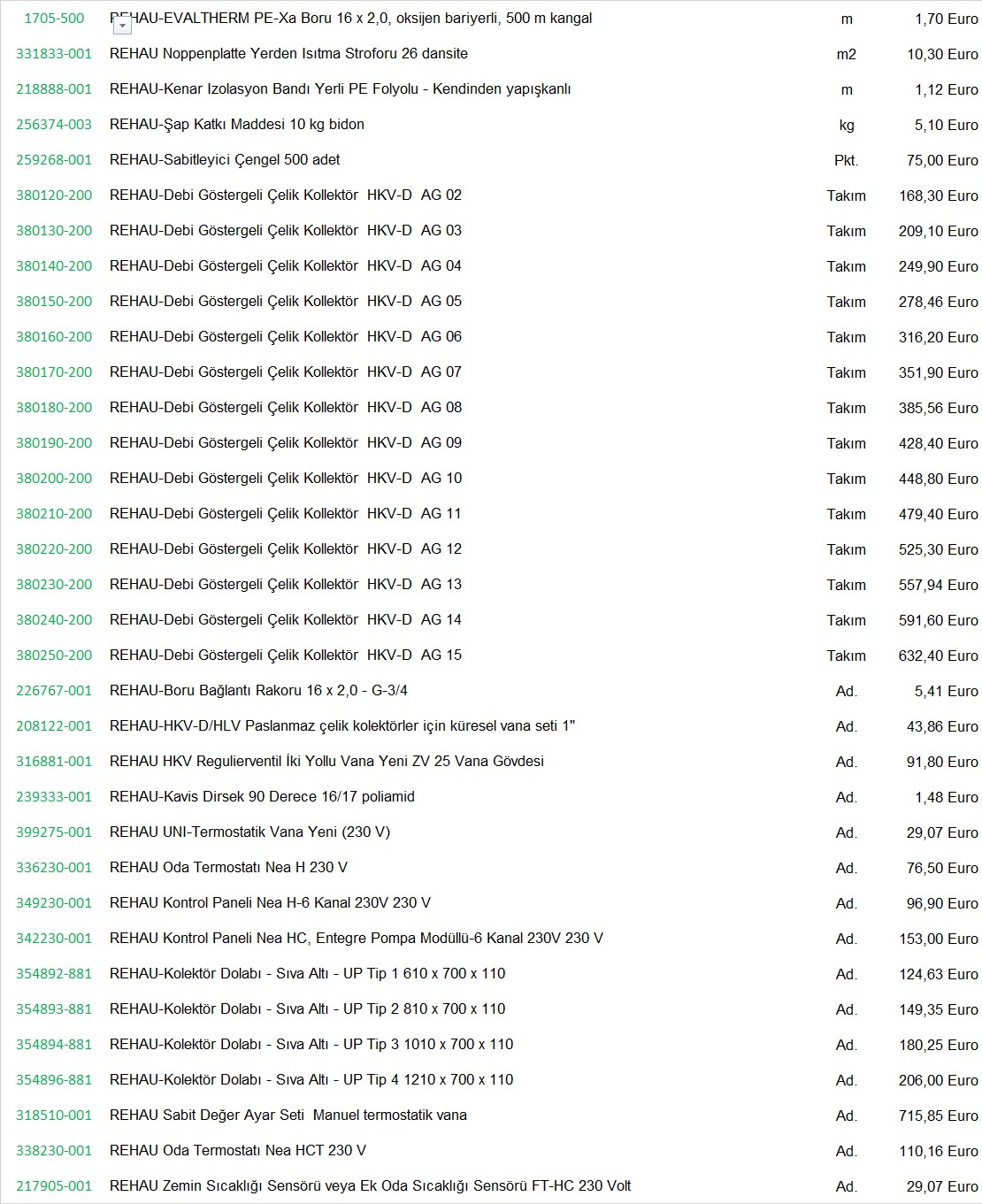Click REHAU-Sabitleyici Çengel 500 adet
Screen dimensions: 982x1204
pyautogui.click(x=225, y=160)
